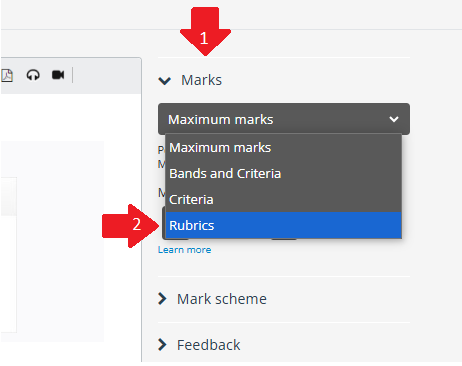
Task: Click the Feedback section title
Action: coord(208,345)
